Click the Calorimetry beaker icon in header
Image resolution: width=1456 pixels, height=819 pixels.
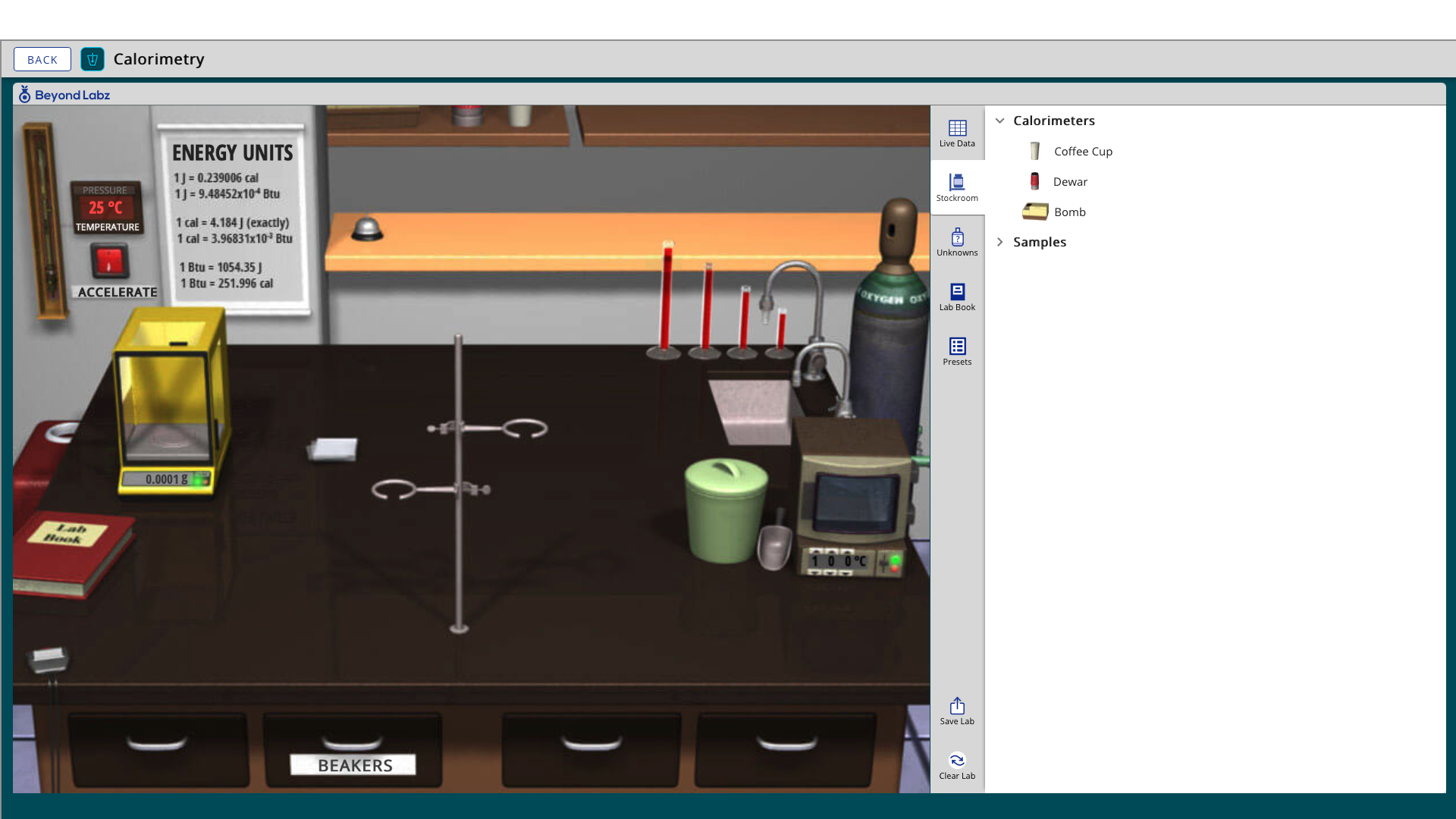[93, 59]
